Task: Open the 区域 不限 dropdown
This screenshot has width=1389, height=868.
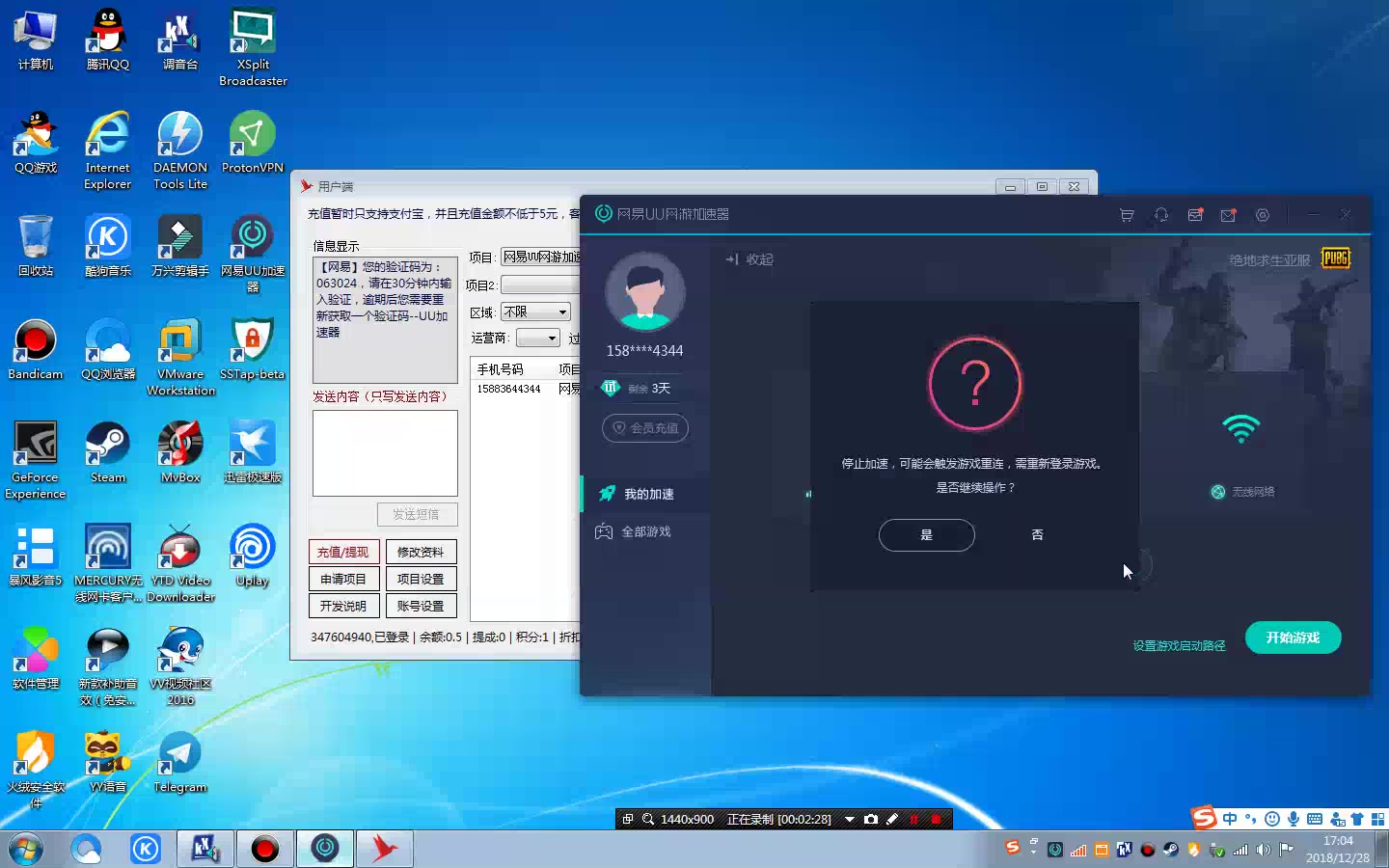Action: pyautogui.click(x=535, y=312)
